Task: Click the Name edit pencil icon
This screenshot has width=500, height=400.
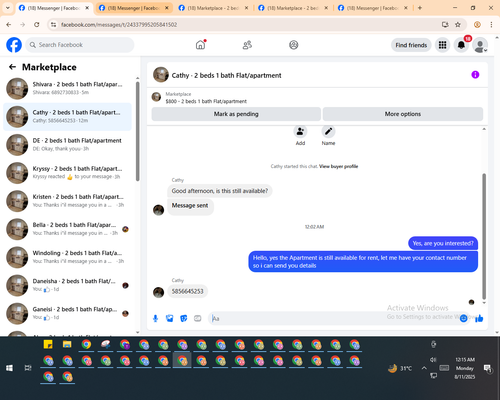Action: [x=328, y=132]
